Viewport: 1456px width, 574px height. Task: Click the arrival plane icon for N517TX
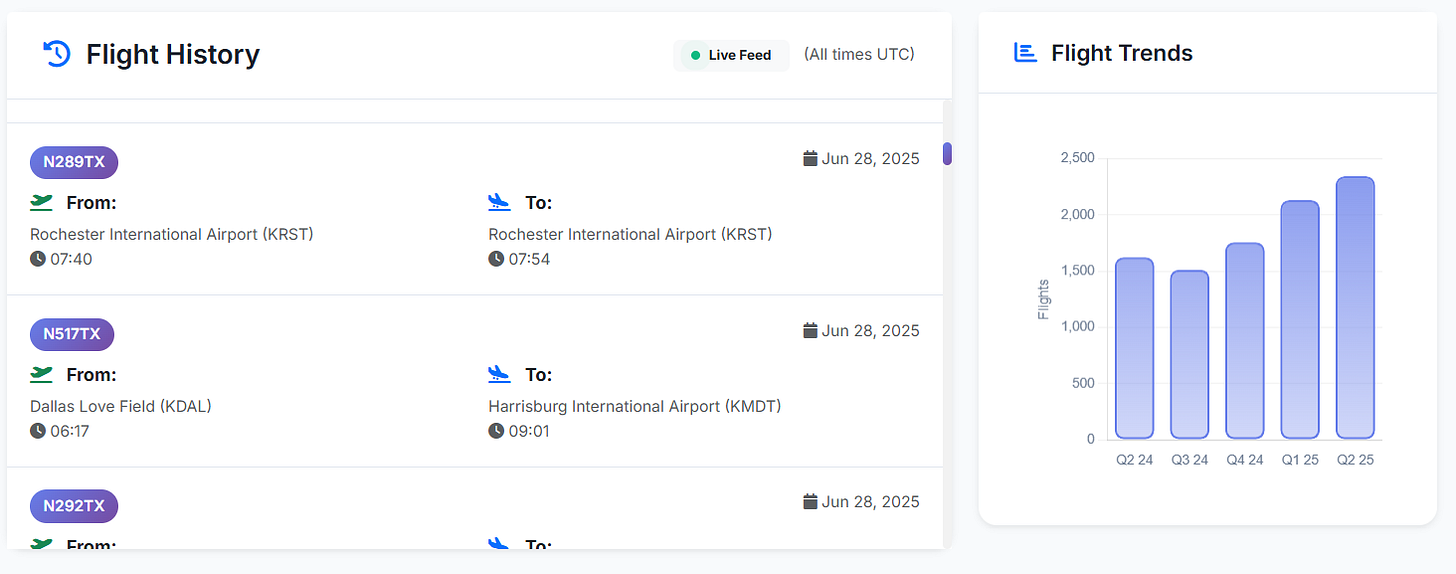tap(499, 375)
